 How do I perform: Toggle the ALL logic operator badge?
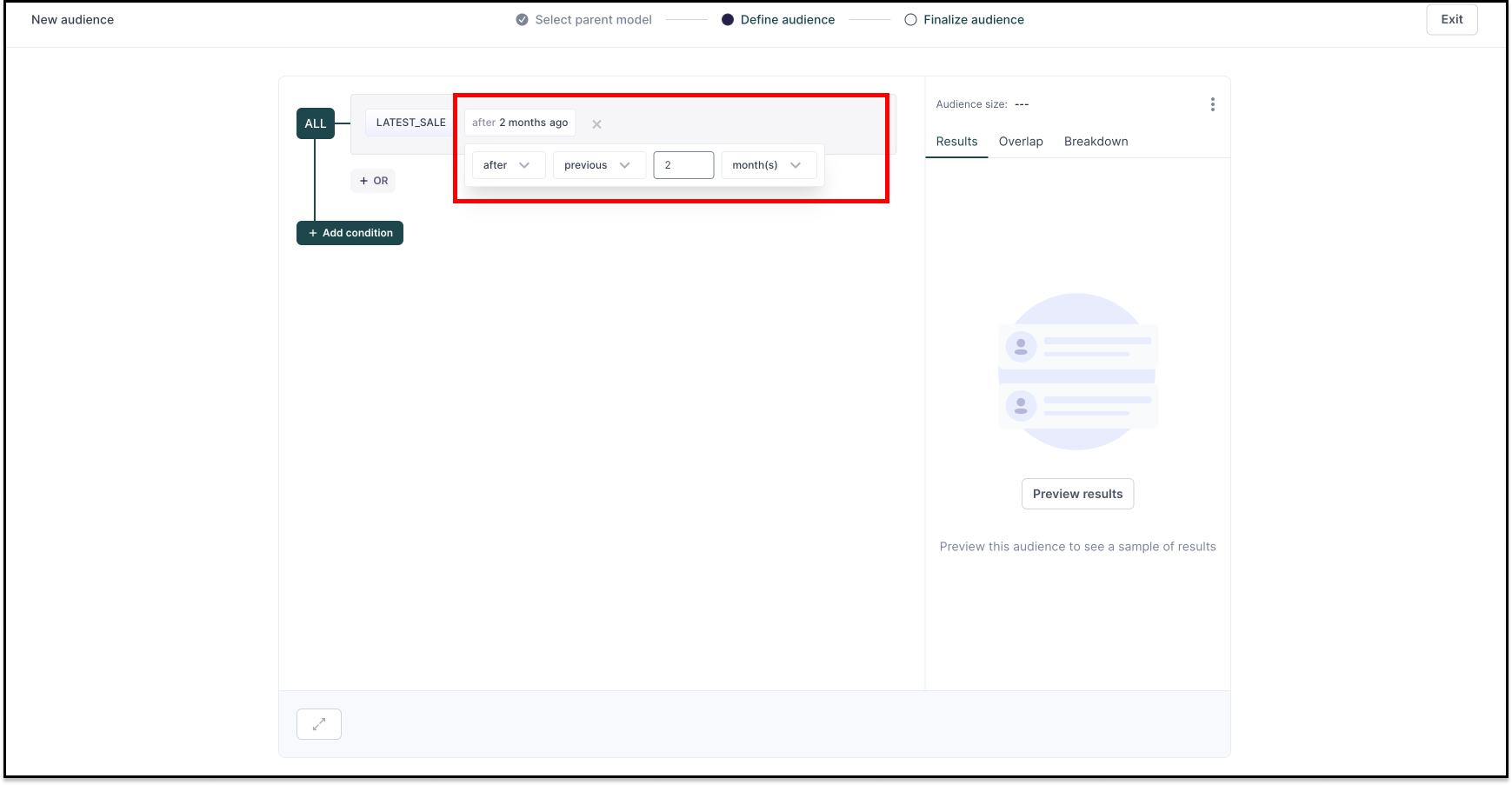pyautogui.click(x=316, y=123)
